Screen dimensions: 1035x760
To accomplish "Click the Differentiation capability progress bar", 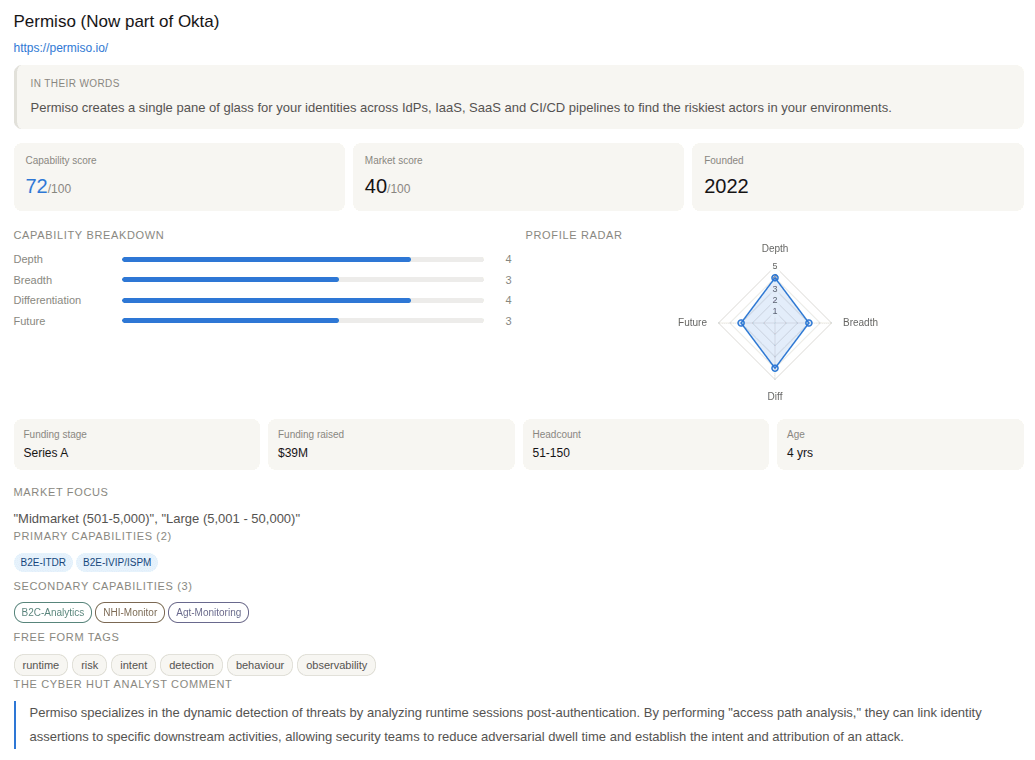I will point(303,300).
